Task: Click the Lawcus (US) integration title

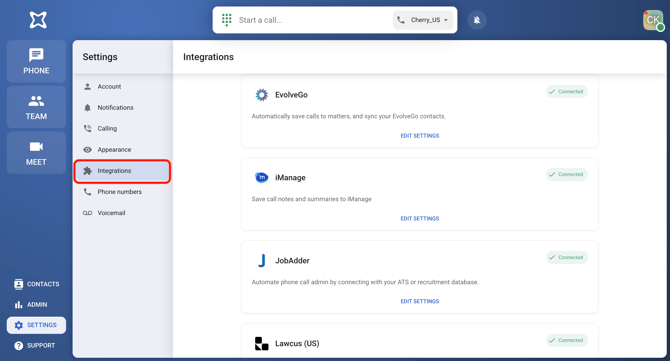Action: click(297, 343)
